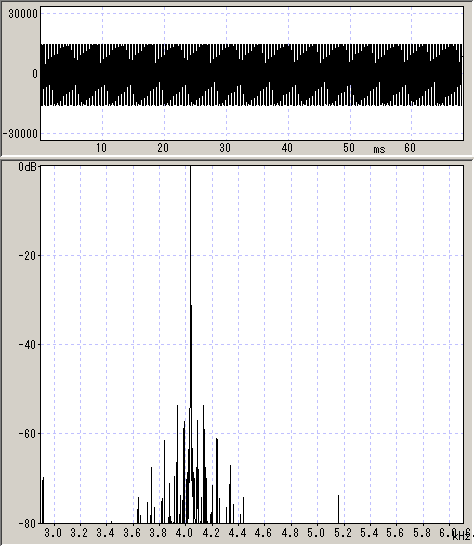Click the 4.0 kHz frequency label
The width and height of the screenshot is (474, 546).
(x=185, y=533)
